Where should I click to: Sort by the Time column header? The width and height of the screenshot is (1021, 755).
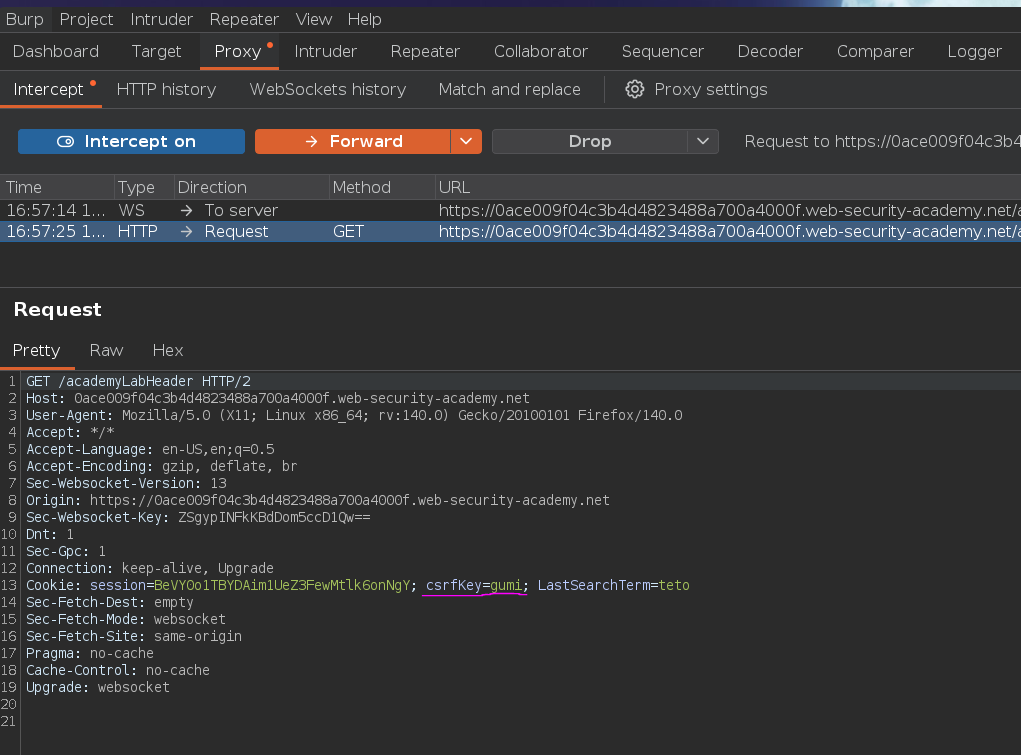[57, 188]
